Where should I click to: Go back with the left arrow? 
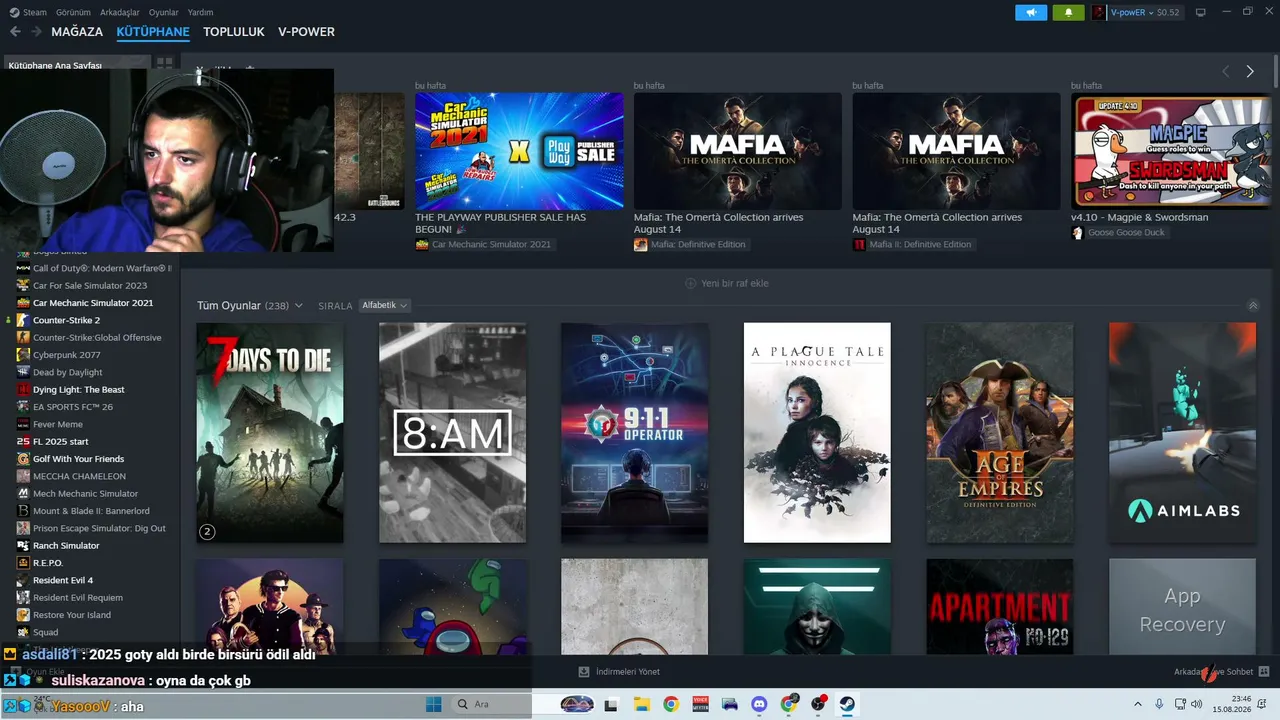click(15, 32)
